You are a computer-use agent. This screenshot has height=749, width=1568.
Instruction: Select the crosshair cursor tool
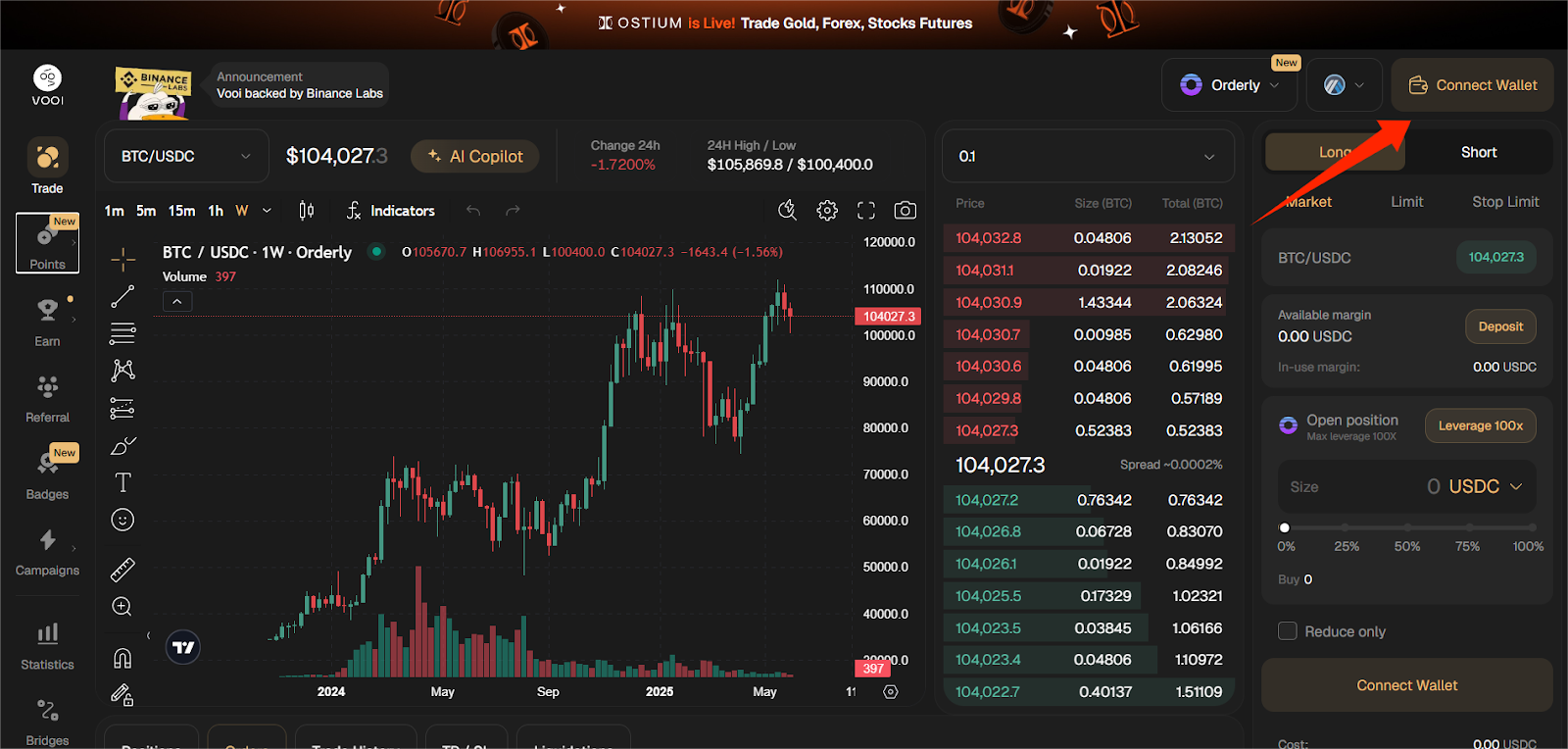[122, 259]
